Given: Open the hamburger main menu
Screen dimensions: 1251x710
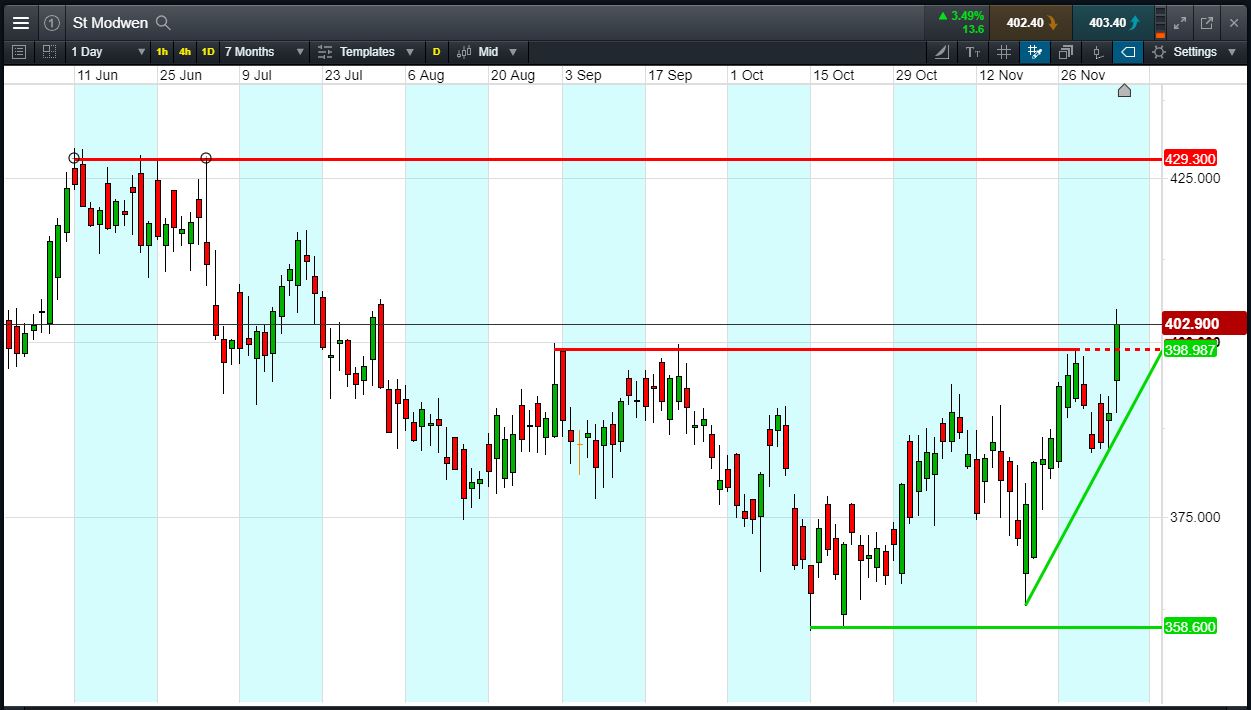Looking at the screenshot, I should coord(20,23).
